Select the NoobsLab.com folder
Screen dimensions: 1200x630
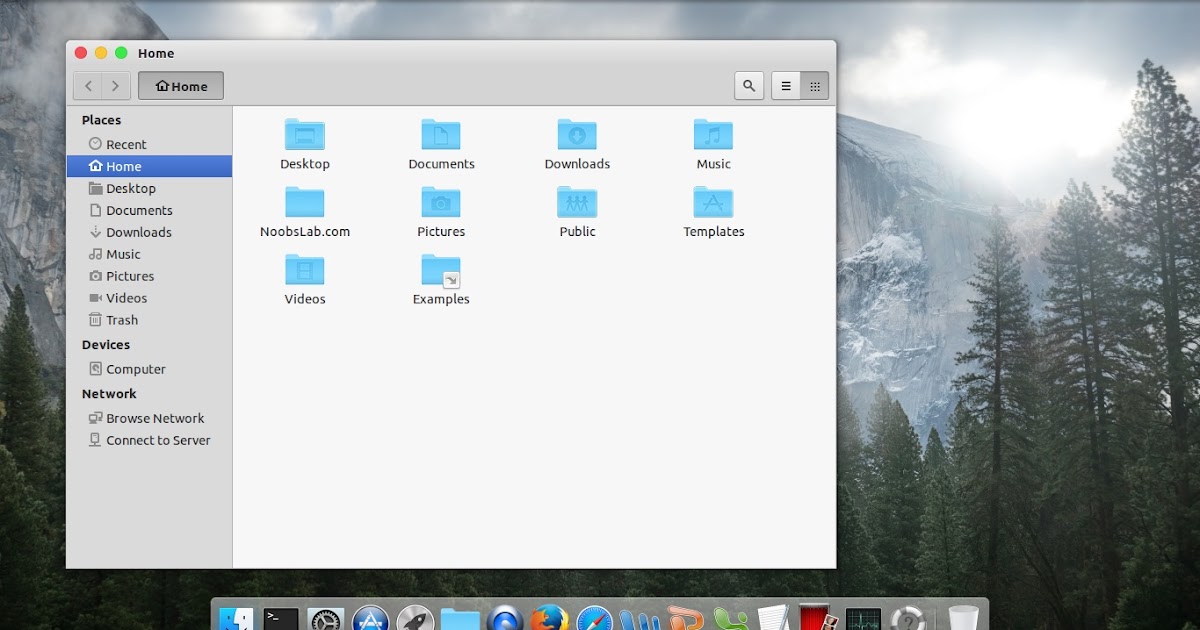[x=305, y=212]
